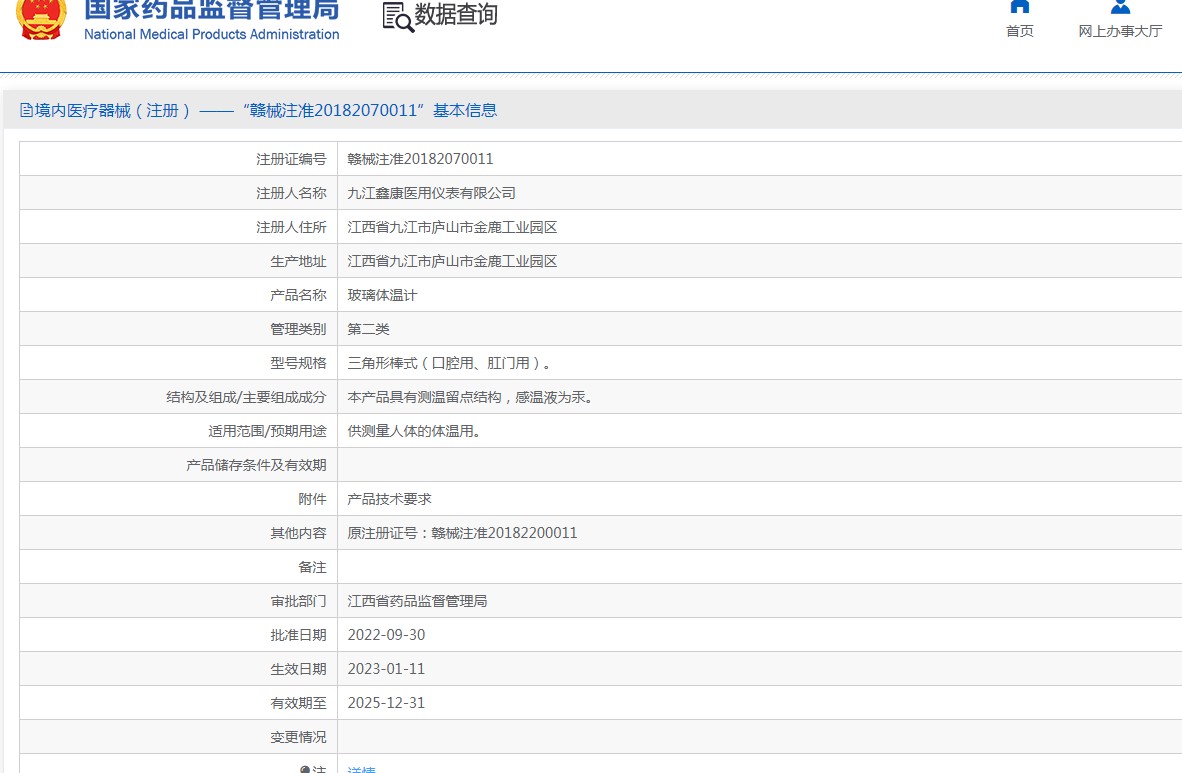Open the 网上办事大厅 service hall
The image size is (1182, 773).
coord(1120,31)
